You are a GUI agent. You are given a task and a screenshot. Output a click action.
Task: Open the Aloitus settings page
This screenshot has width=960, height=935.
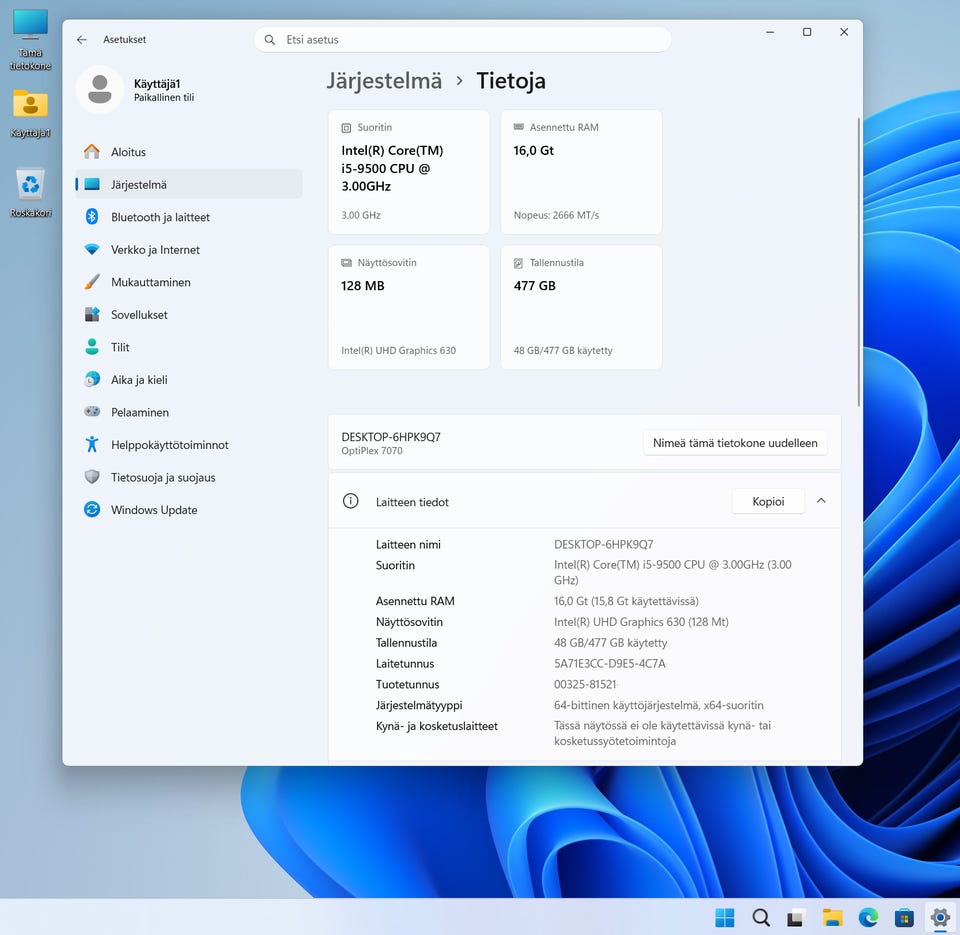[189, 152]
